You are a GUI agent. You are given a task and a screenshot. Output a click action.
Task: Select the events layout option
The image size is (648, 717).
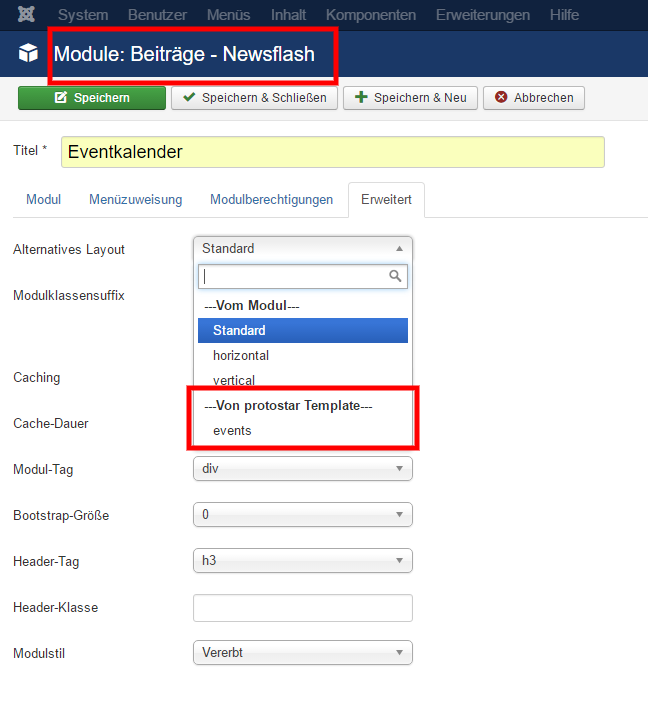(232, 431)
